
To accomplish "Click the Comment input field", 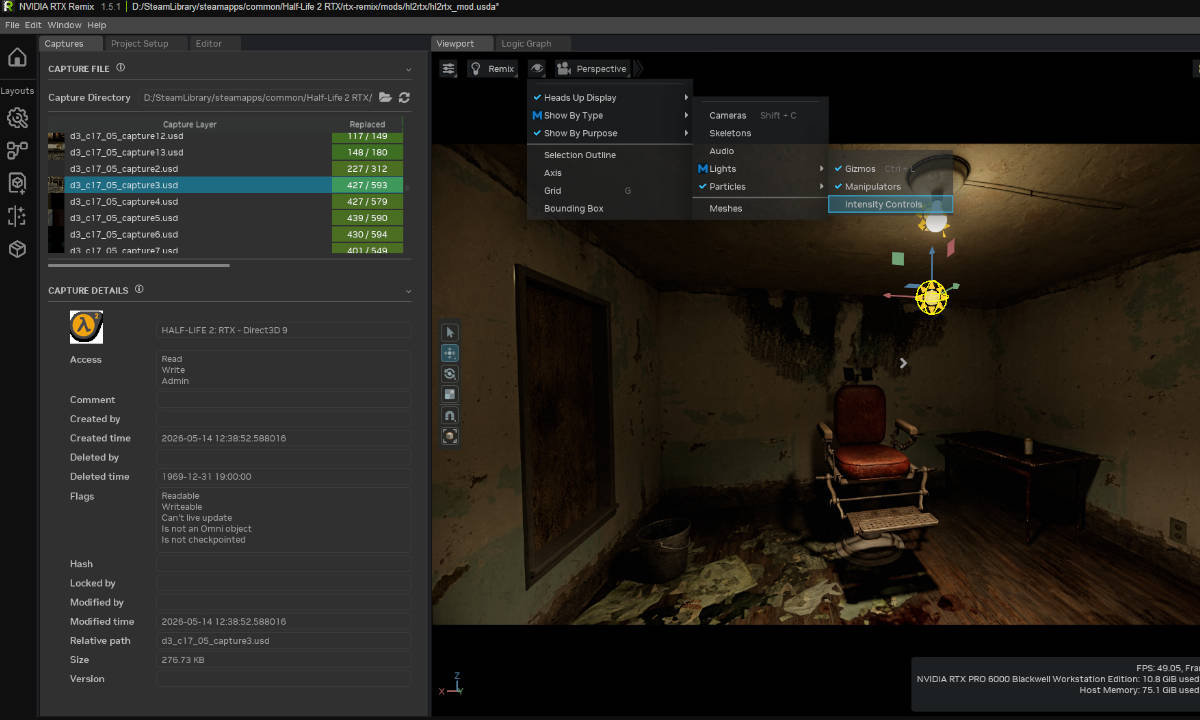I will pos(283,400).
